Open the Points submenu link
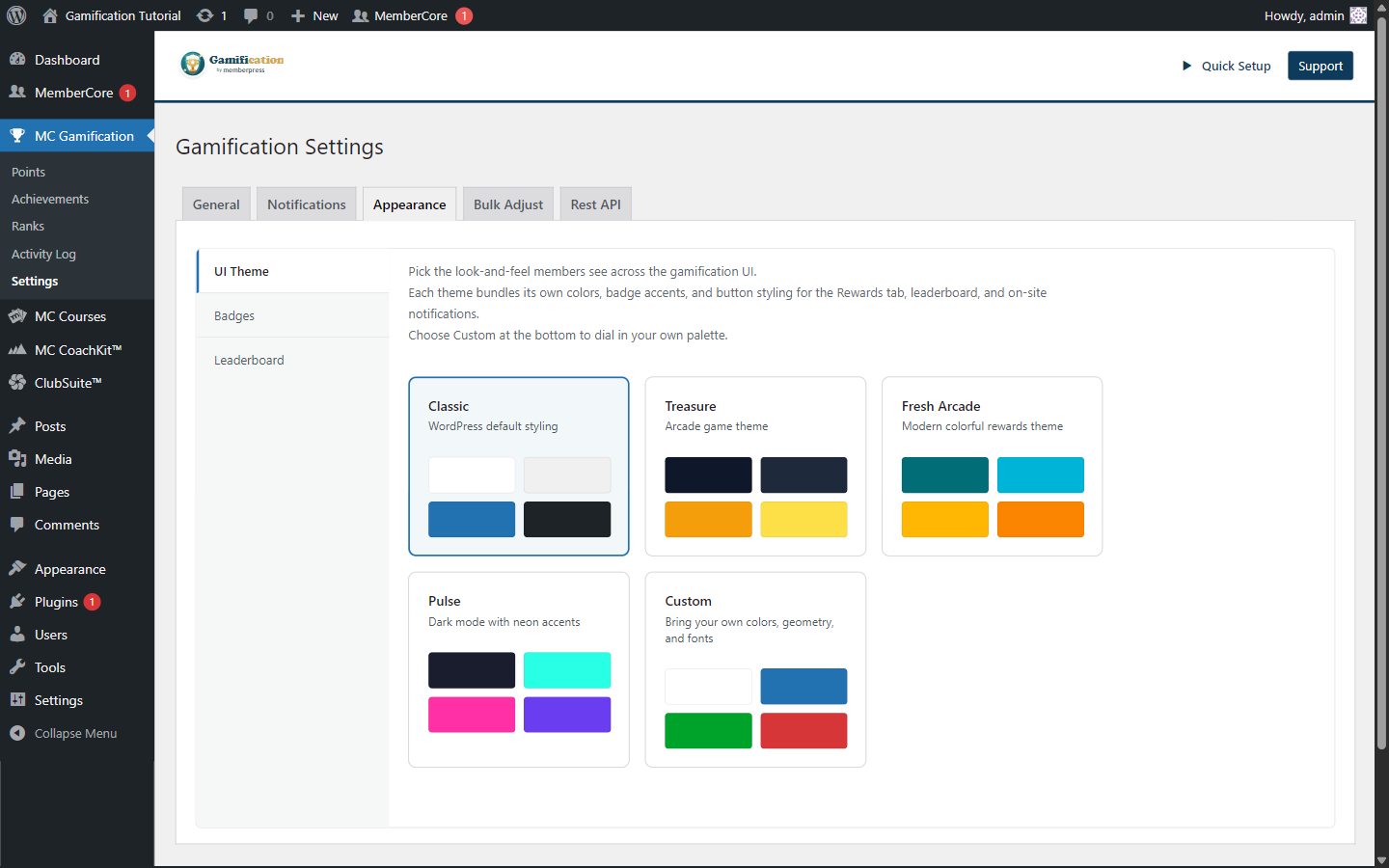The height and width of the screenshot is (868, 1389). point(29,172)
